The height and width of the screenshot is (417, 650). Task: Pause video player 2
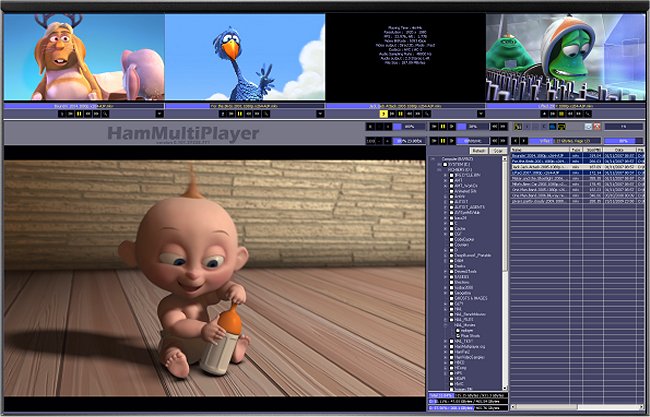[240, 114]
